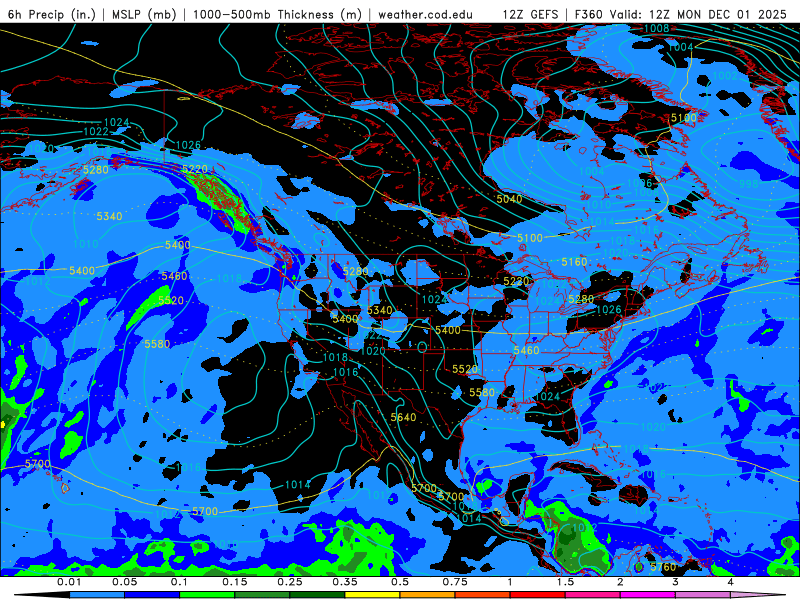Select the 0.15 inch medium green legend swatch
Image resolution: width=800 pixels, height=600 pixels.
coord(262,595)
